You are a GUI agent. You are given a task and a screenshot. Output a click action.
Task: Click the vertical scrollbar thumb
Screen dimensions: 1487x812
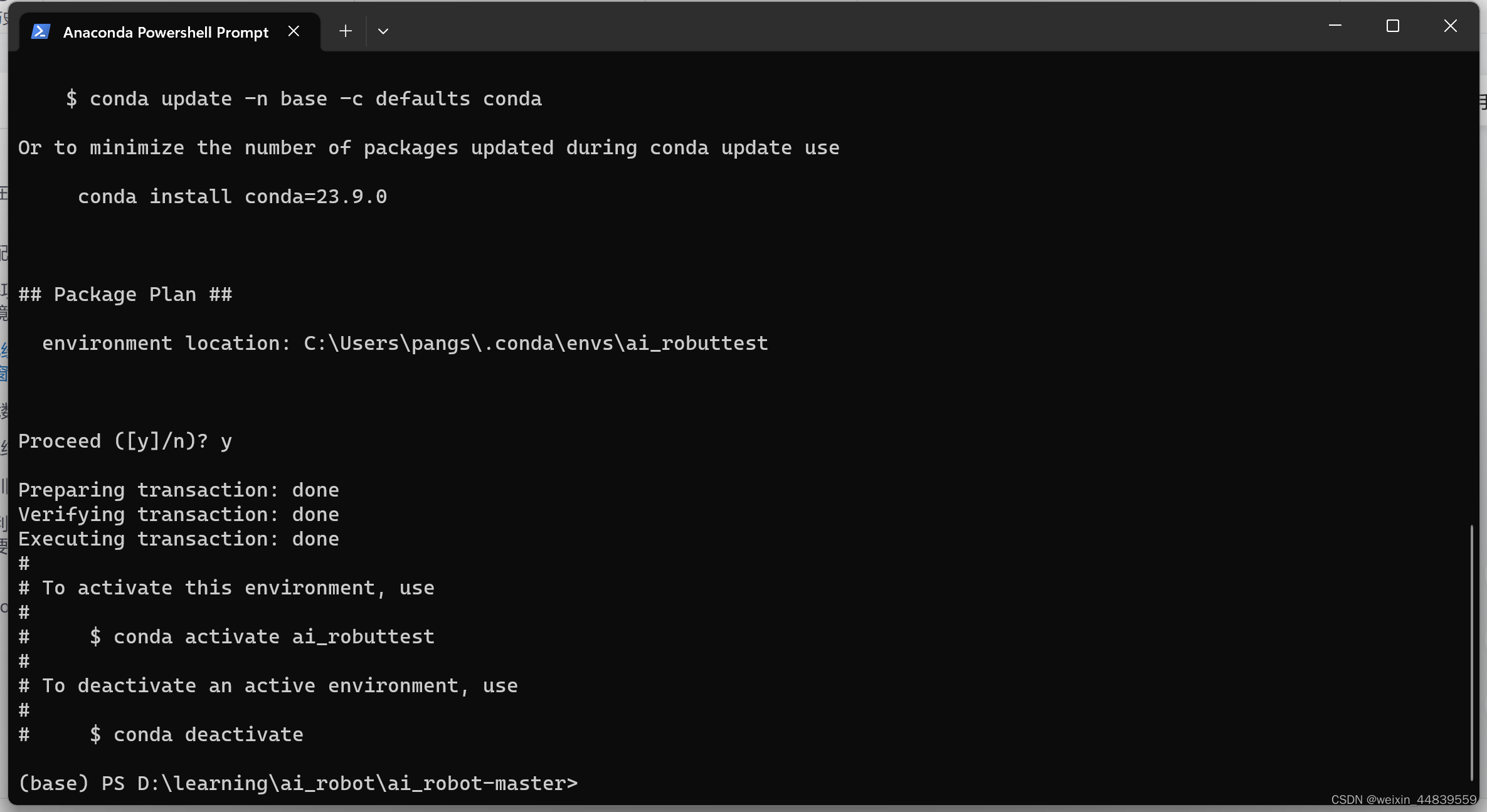(x=1471, y=652)
